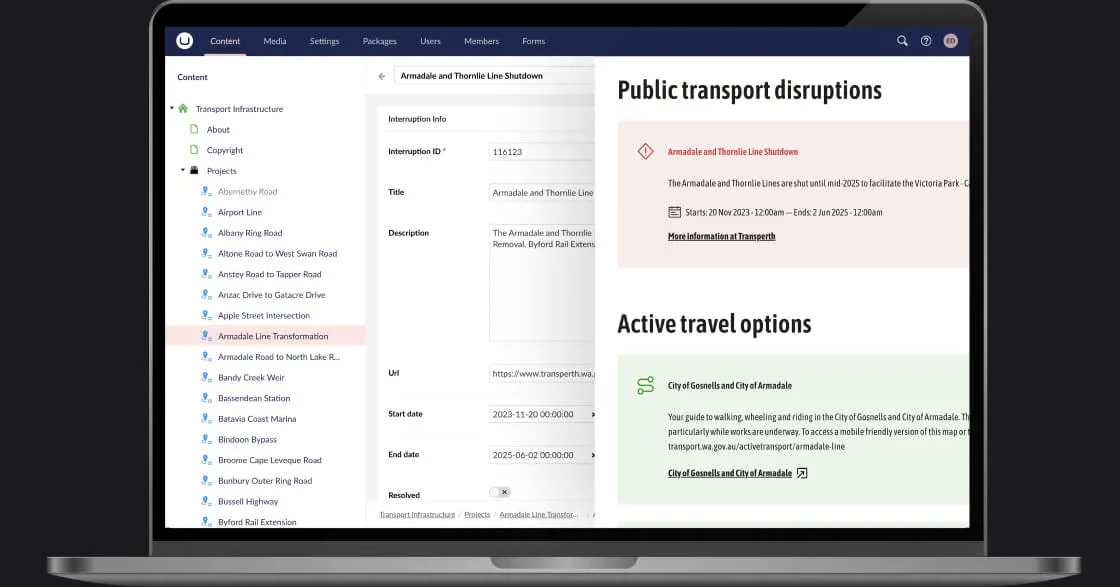The height and width of the screenshot is (587, 1120).
Task: Click the green route icon for active travel
Action: pos(645,386)
